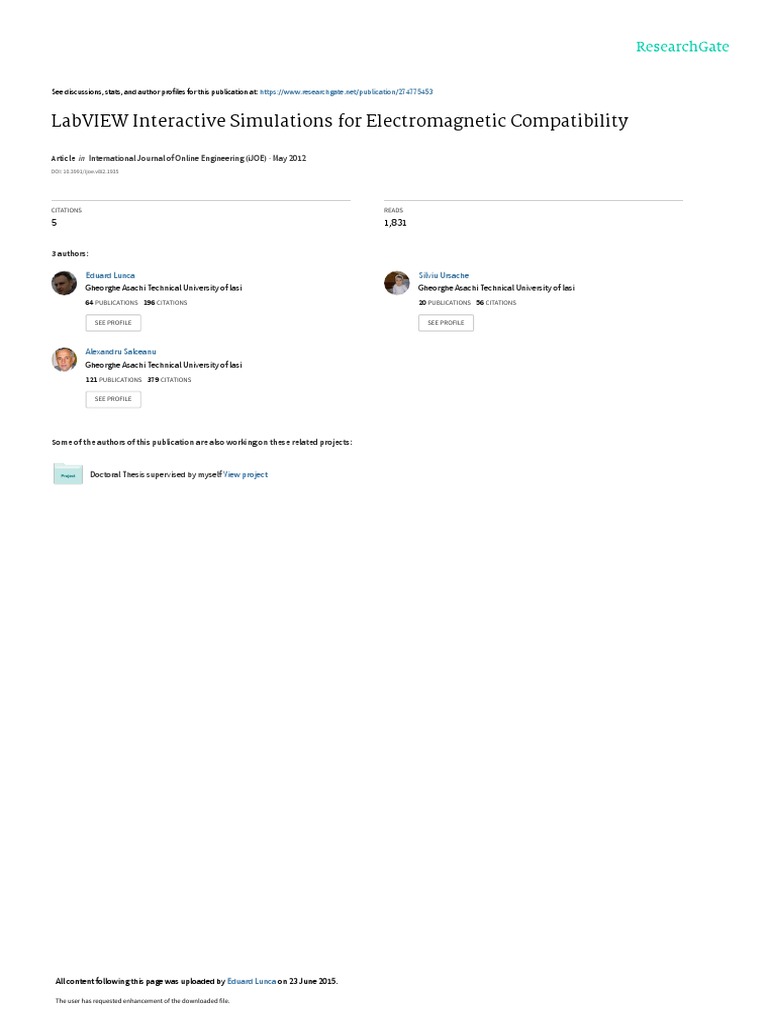
Task: Click Alexandru Salceanu's profile photo
Action: click(x=64, y=359)
